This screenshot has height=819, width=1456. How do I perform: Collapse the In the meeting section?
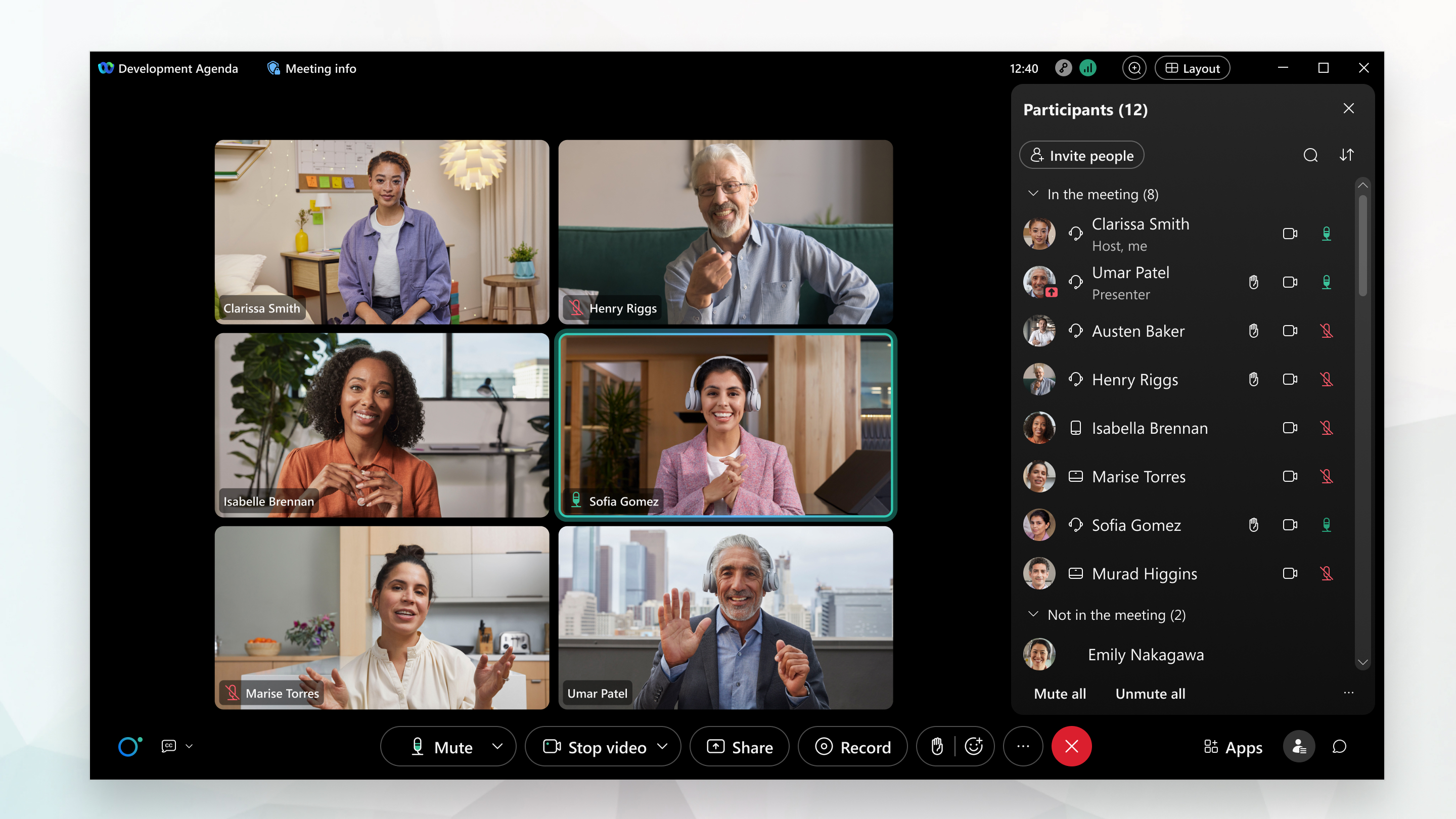tap(1033, 194)
